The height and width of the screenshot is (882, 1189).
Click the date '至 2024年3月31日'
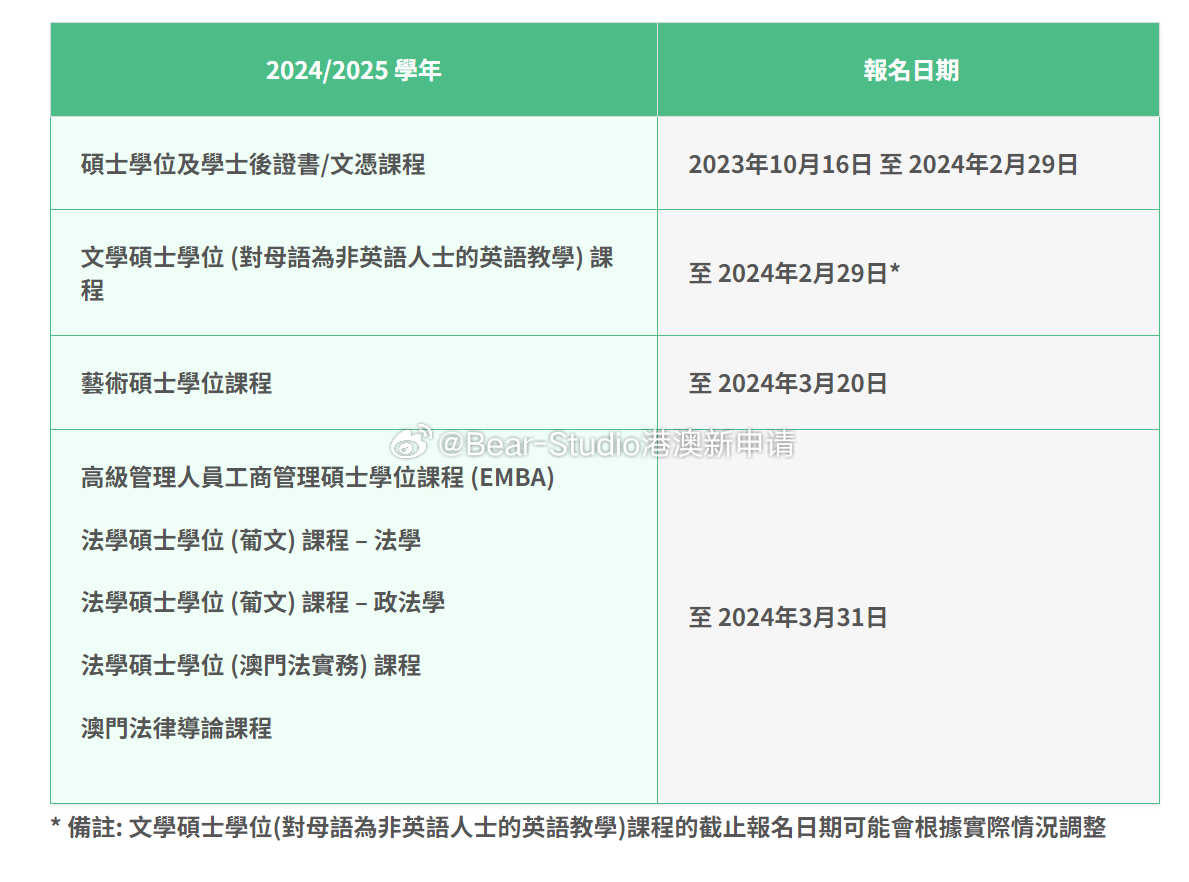(x=787, y=617)
